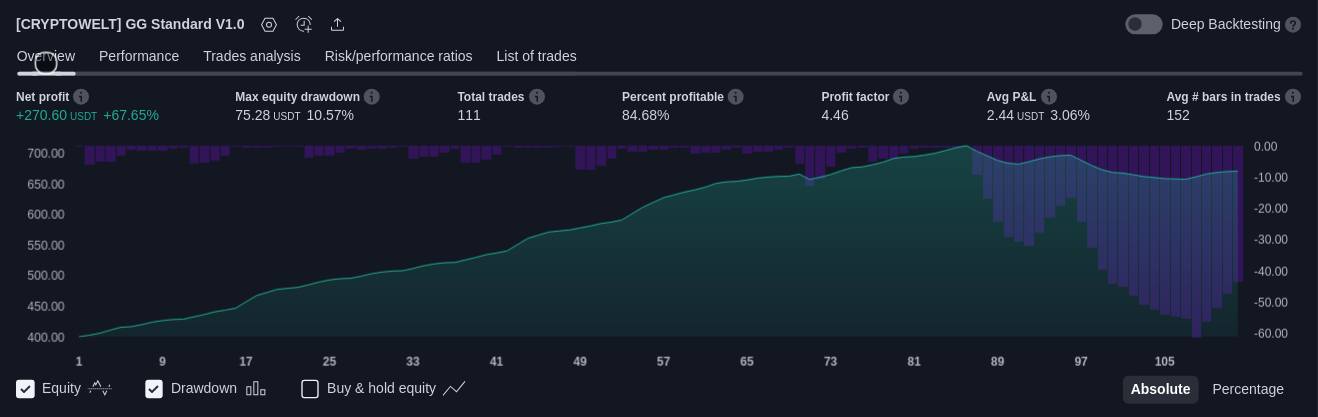This screenshot has height=417, width=1318.
Task: Click info icon beside Percent profitable
Action: (x=736, y=97)
